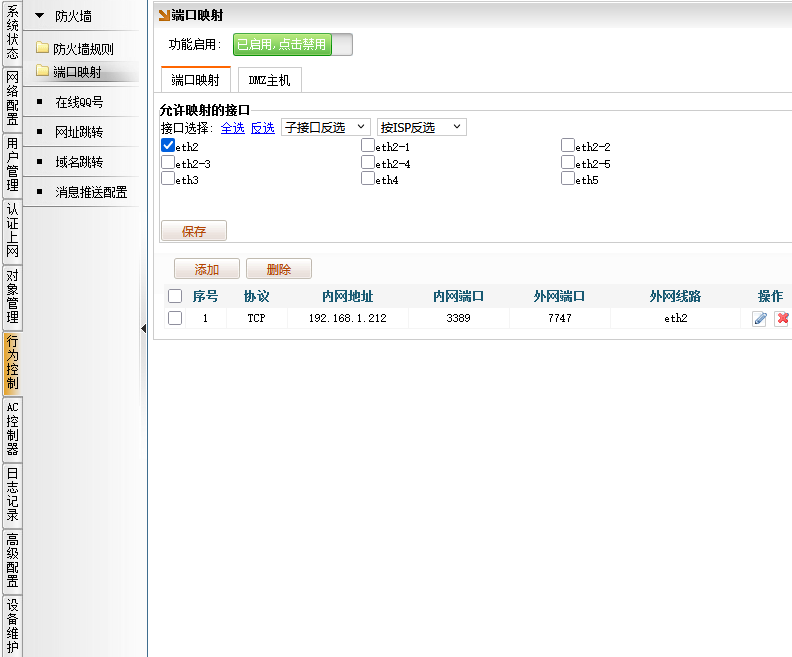Open 网络配置 vertical tab
The width and height of the screenshot is (792, 657).
[x=12, y=98]
